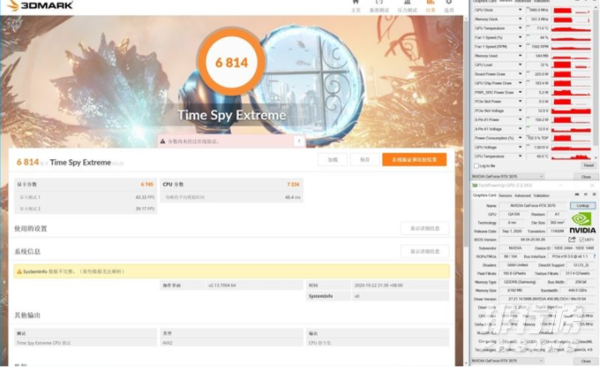Click the question mark on validation warning

click(x=299, y=142)
